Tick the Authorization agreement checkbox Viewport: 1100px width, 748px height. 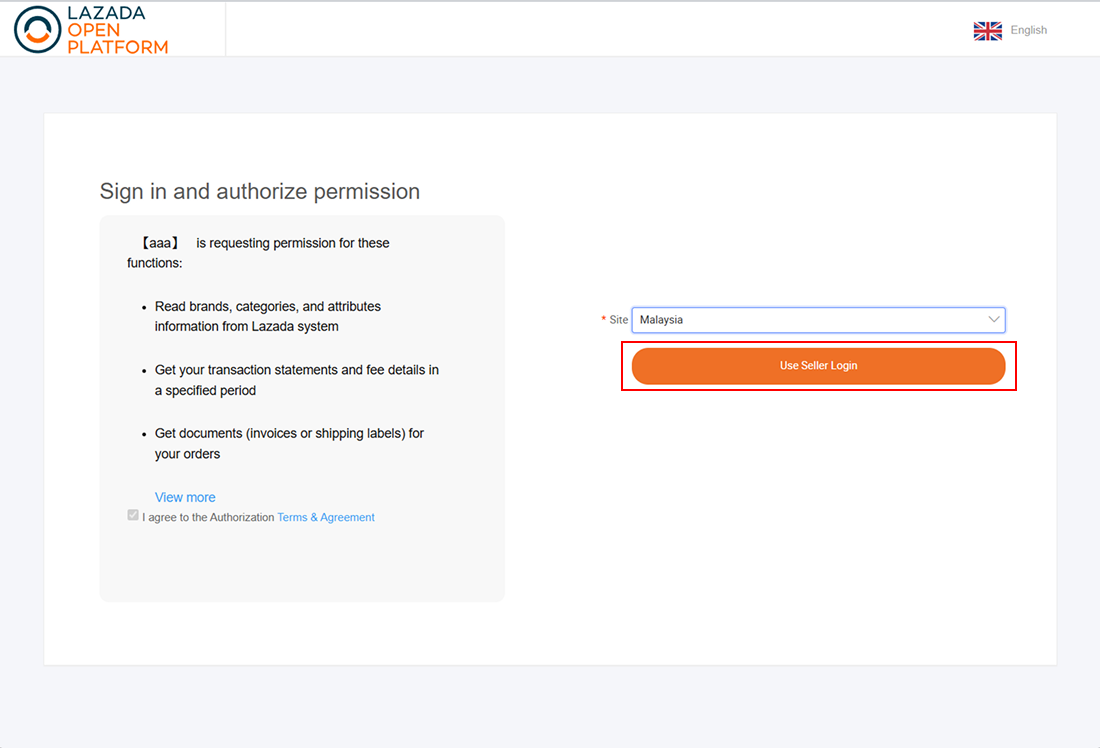133,515
